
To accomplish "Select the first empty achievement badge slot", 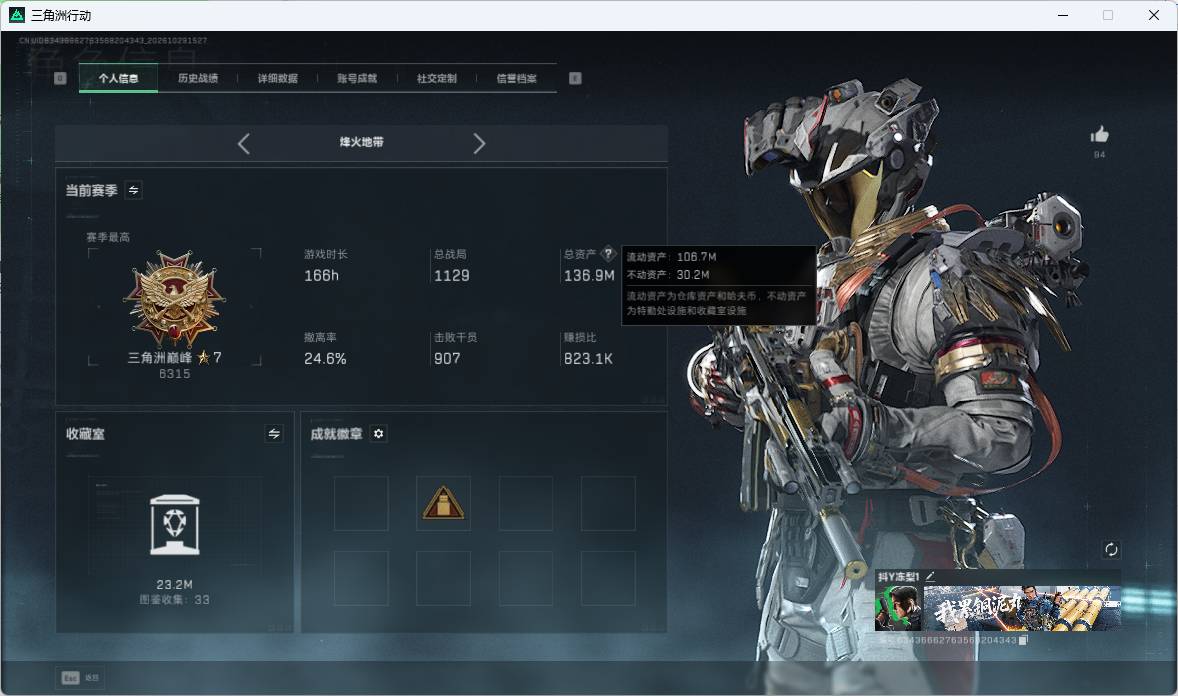I will [361, 503].
